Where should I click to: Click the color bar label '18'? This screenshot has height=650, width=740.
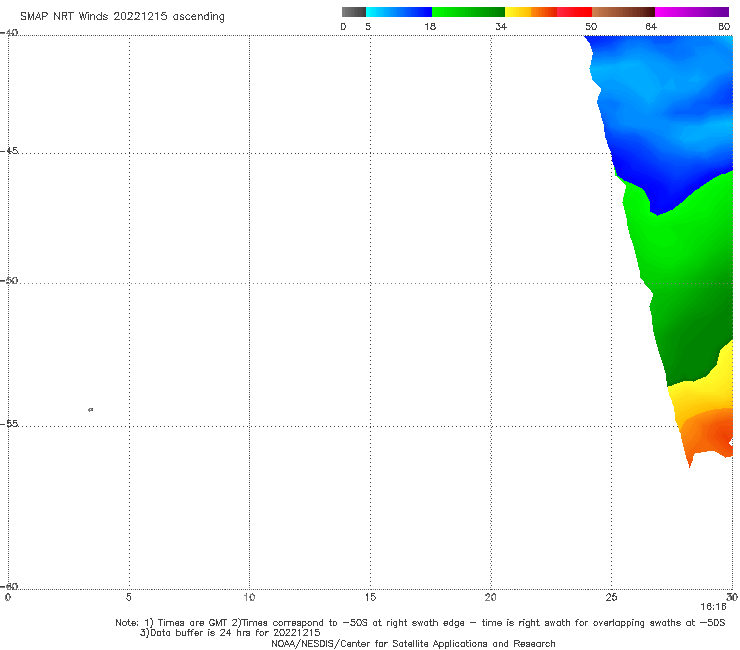click(x=430, y=26)
